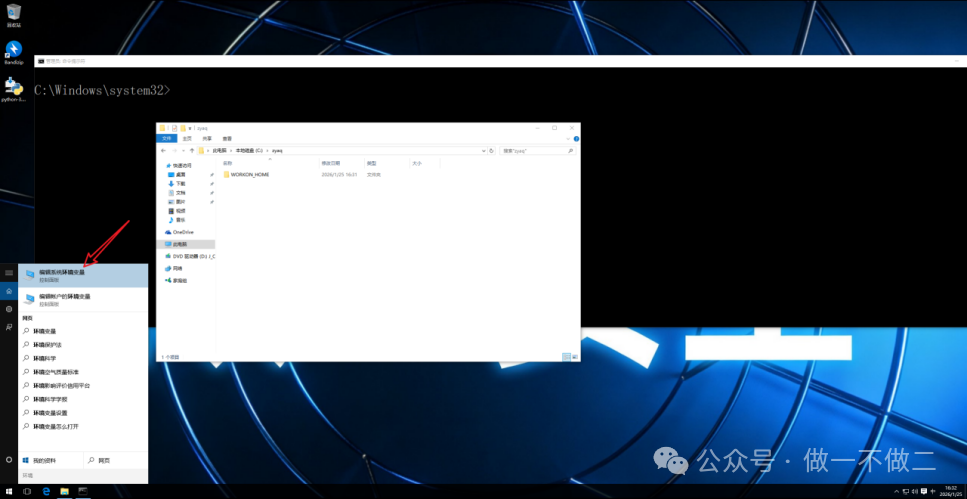Switch Explorer to large icons view
967x499 pixels.
[575, 357]
